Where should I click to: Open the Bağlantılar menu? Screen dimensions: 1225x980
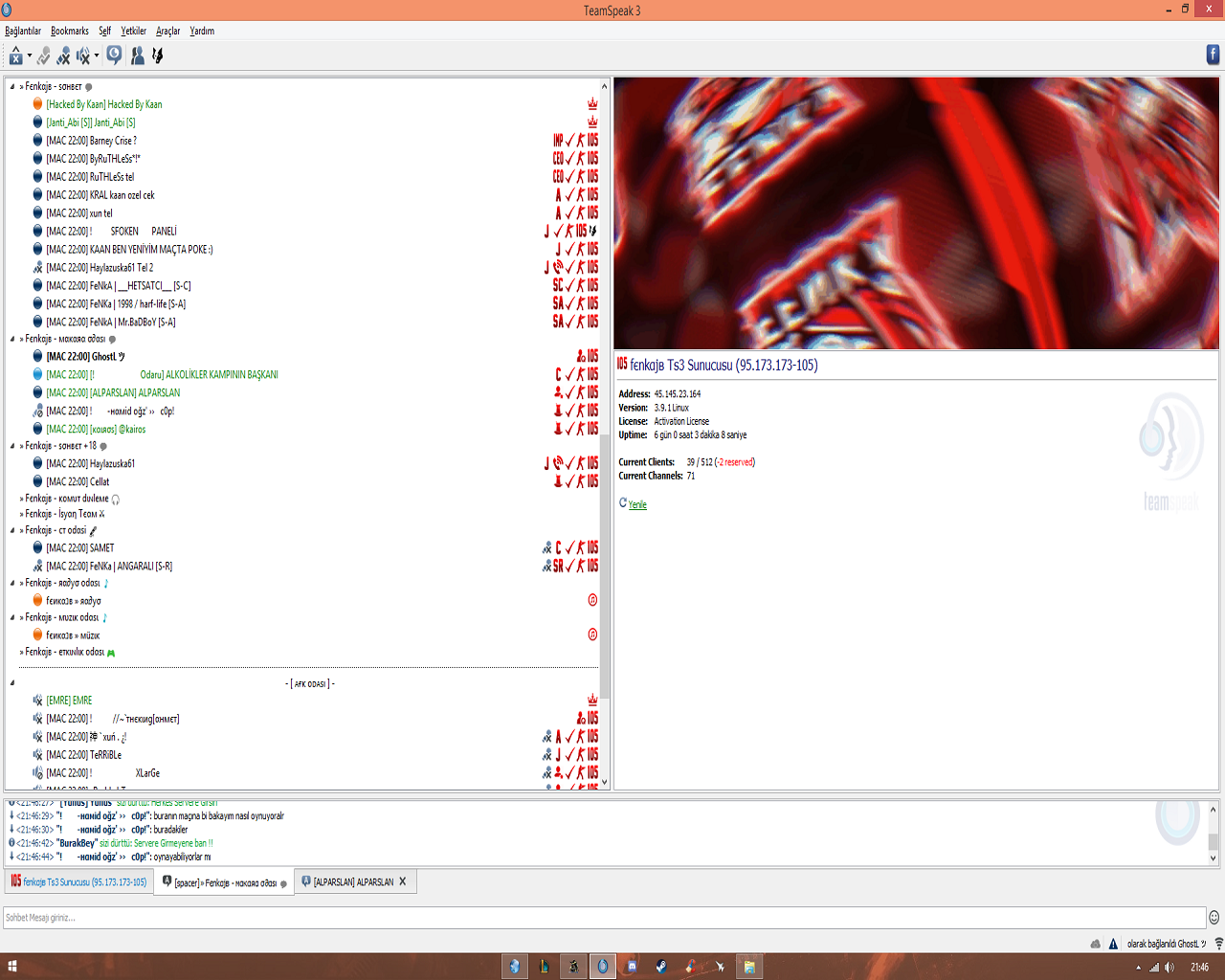pyautogui.click(x=23, y=31)
